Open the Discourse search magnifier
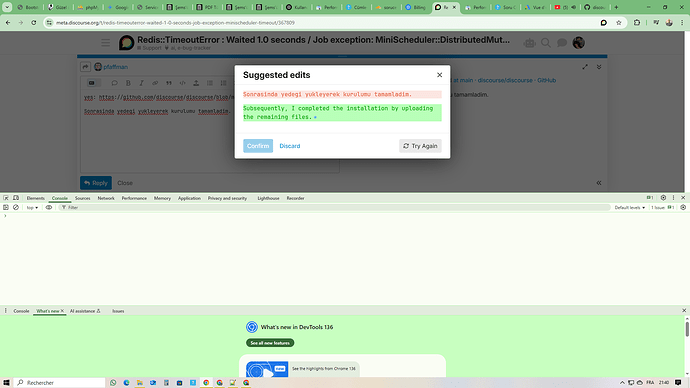 pos(546,43)
